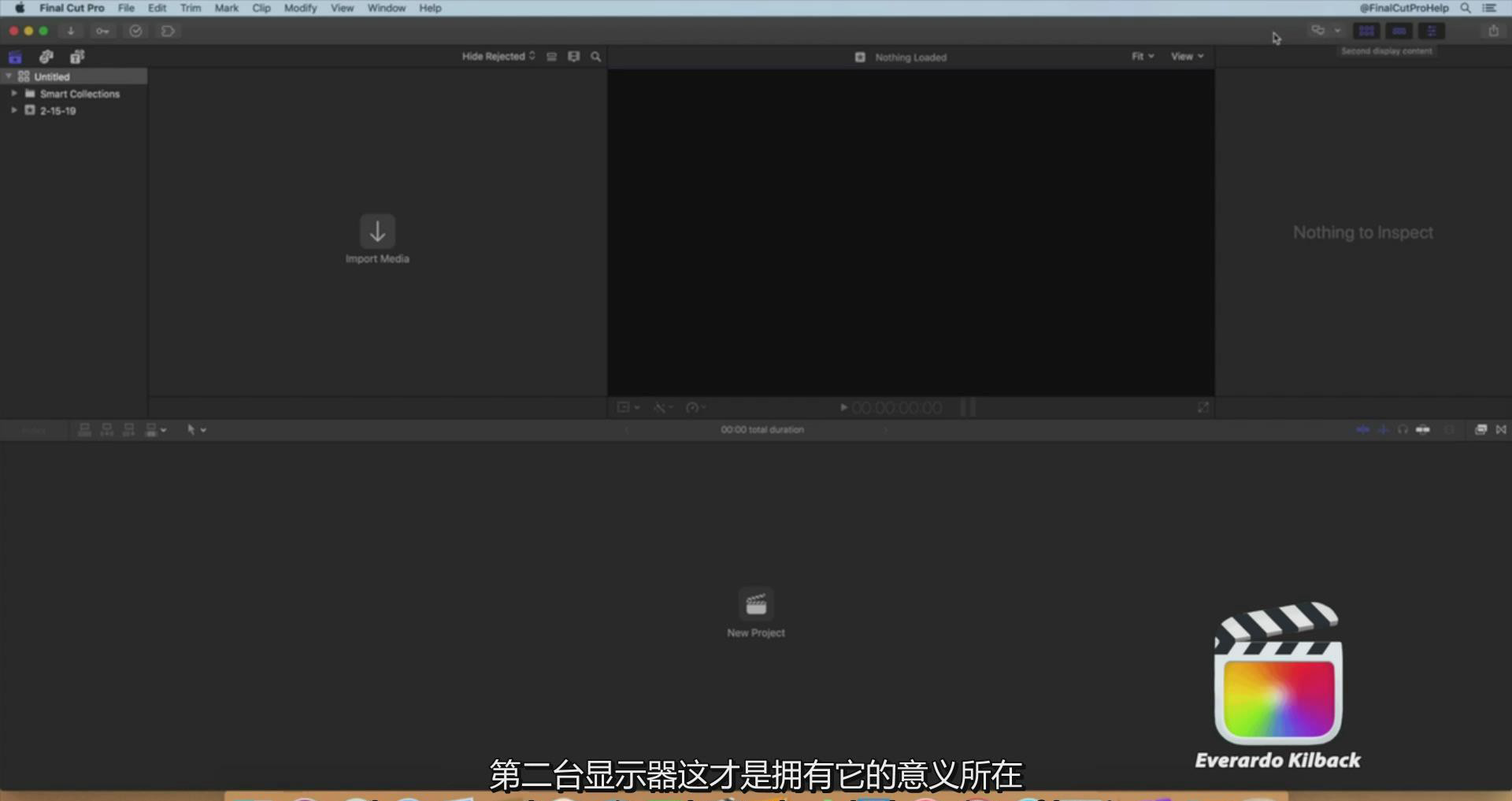The height and width of the screenshot is (801, 1512).
Task: Open the effects browser icon
Action: pos(1480,429)
